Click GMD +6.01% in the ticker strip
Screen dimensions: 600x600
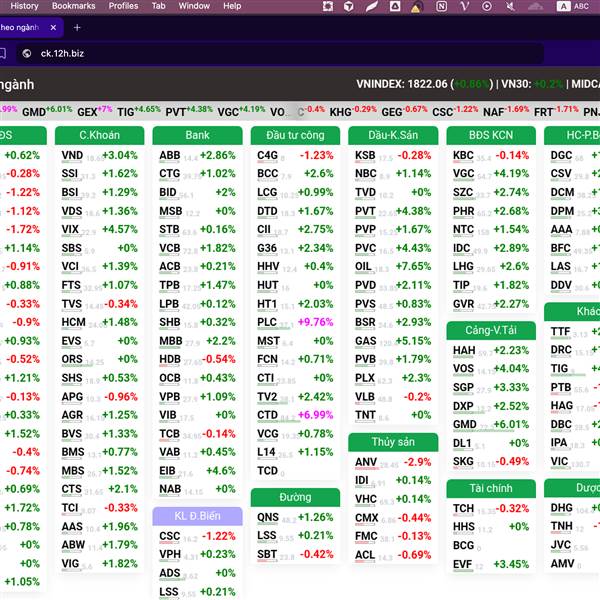[x=47, y=112]
